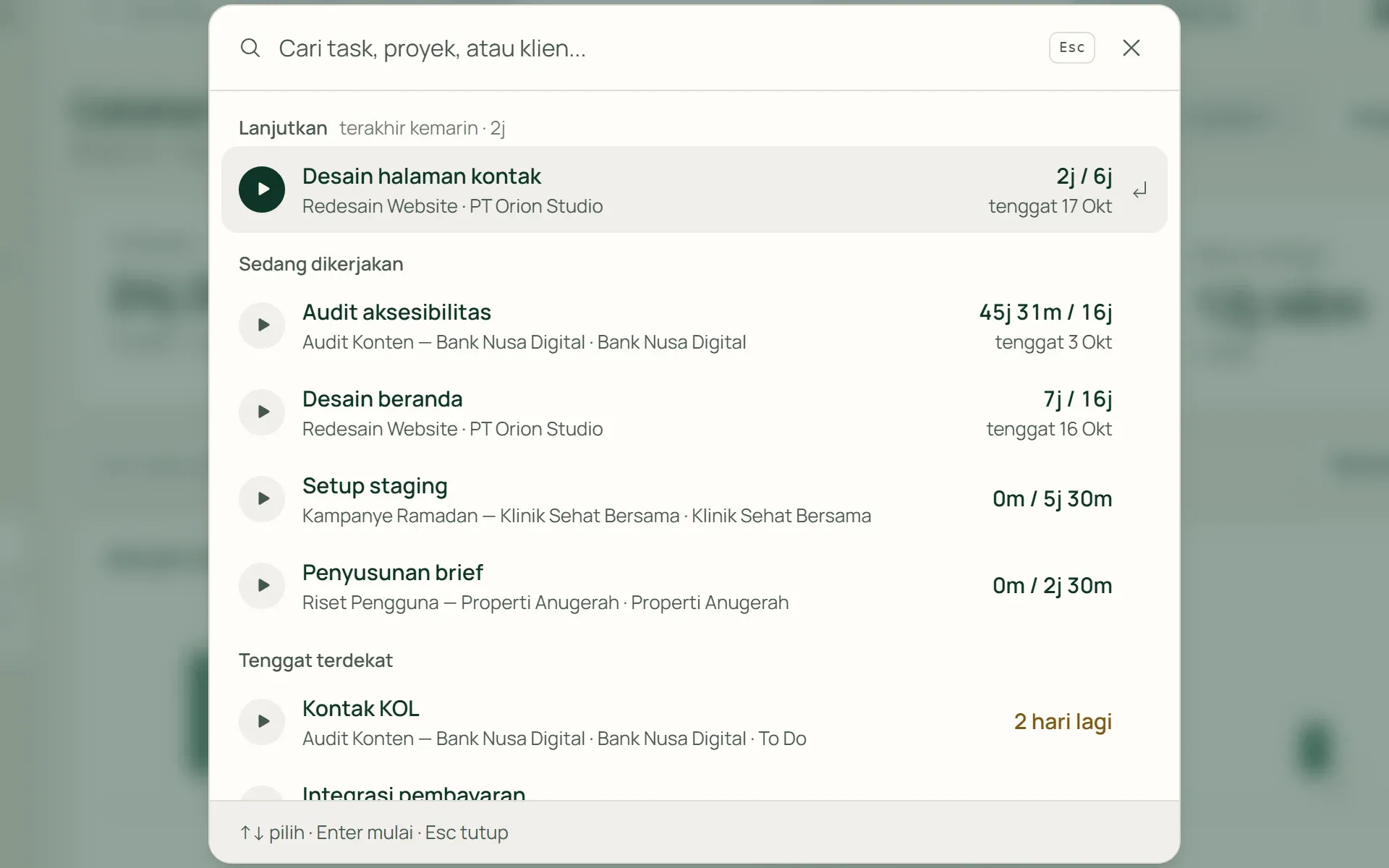Image resolution: width=1389 pixels, height=868 pixels.
Task: Click 'tenggat 3 Okt' deadline text
Action: (x=1053, y=342)
